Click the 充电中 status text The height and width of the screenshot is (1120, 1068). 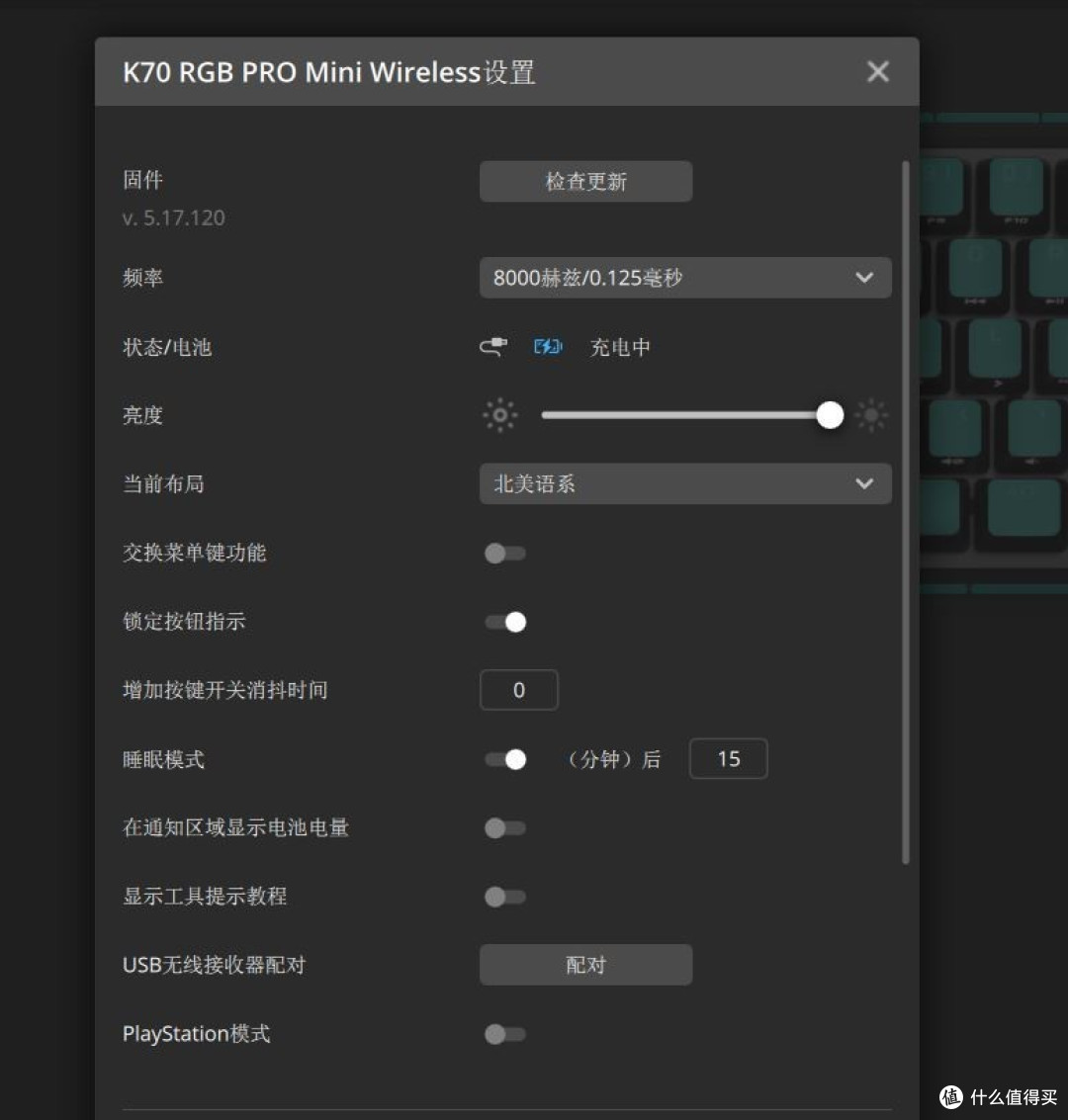[620, 347]
